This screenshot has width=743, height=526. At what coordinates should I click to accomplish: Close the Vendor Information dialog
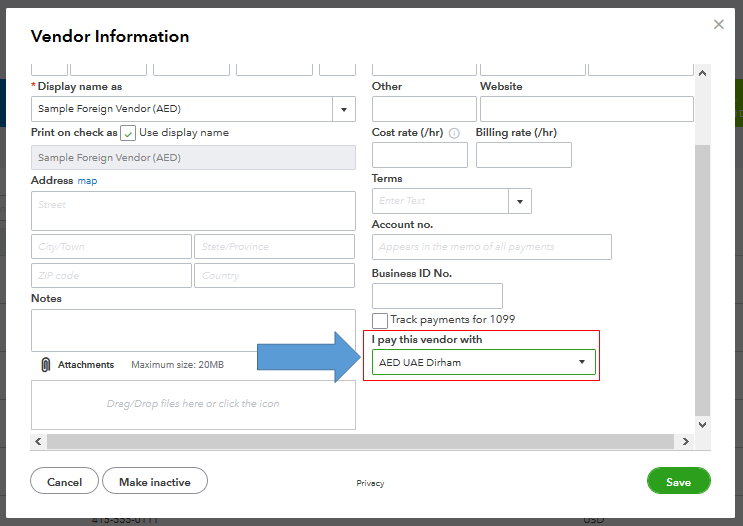click(x=718, y=25)
